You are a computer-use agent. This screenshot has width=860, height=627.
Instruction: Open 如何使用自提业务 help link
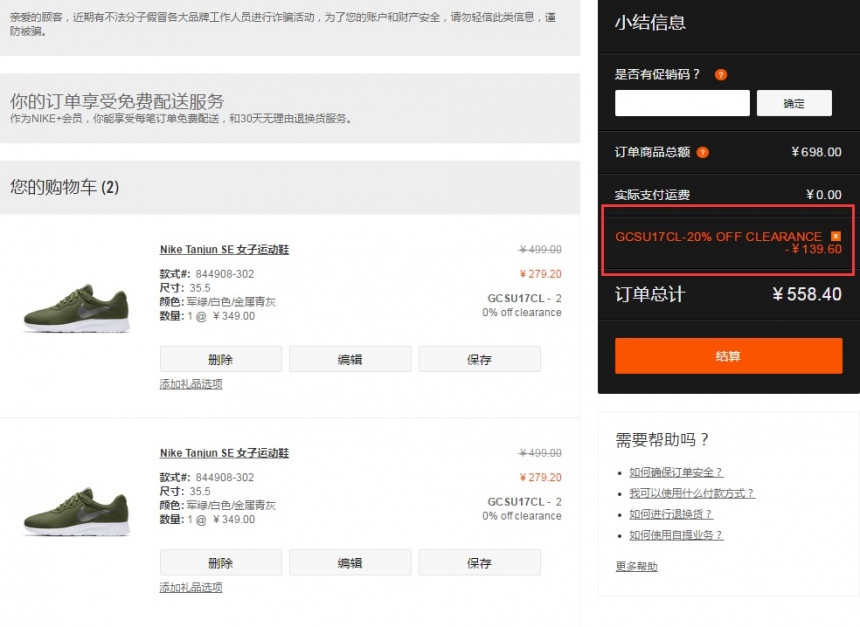[x=676, y=535]
